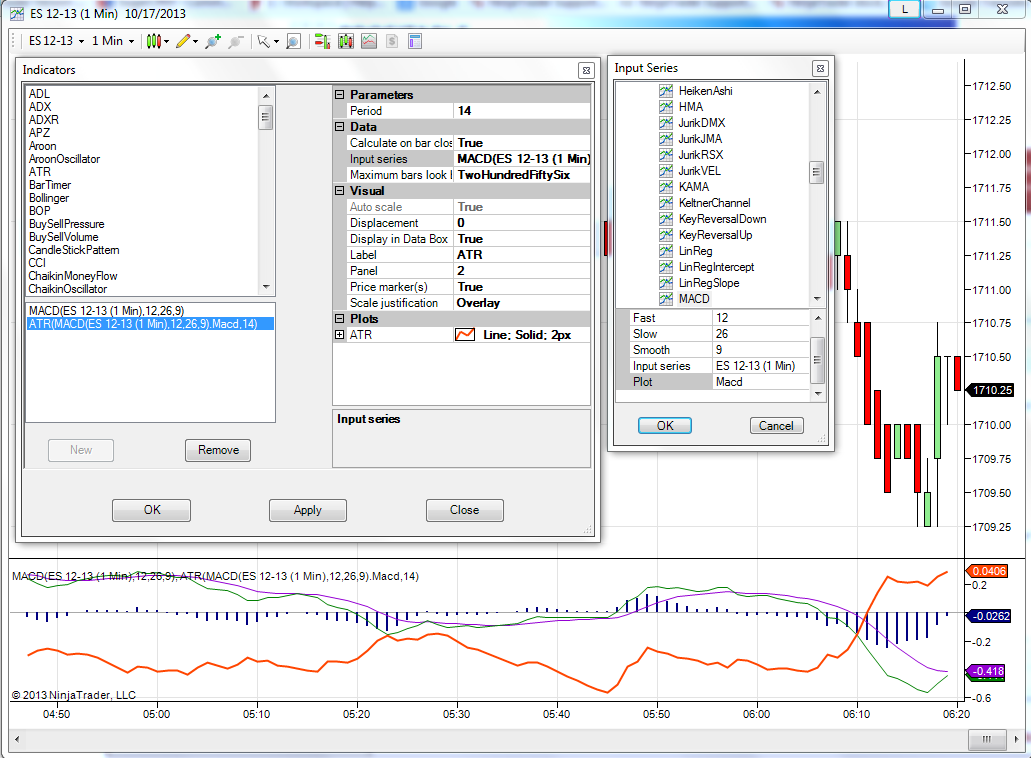The height and width of the screenshot is (758, 1031).
Task: Select the drawing tools pencil icon
Action: pyautogui.click(x=183, y=41)
